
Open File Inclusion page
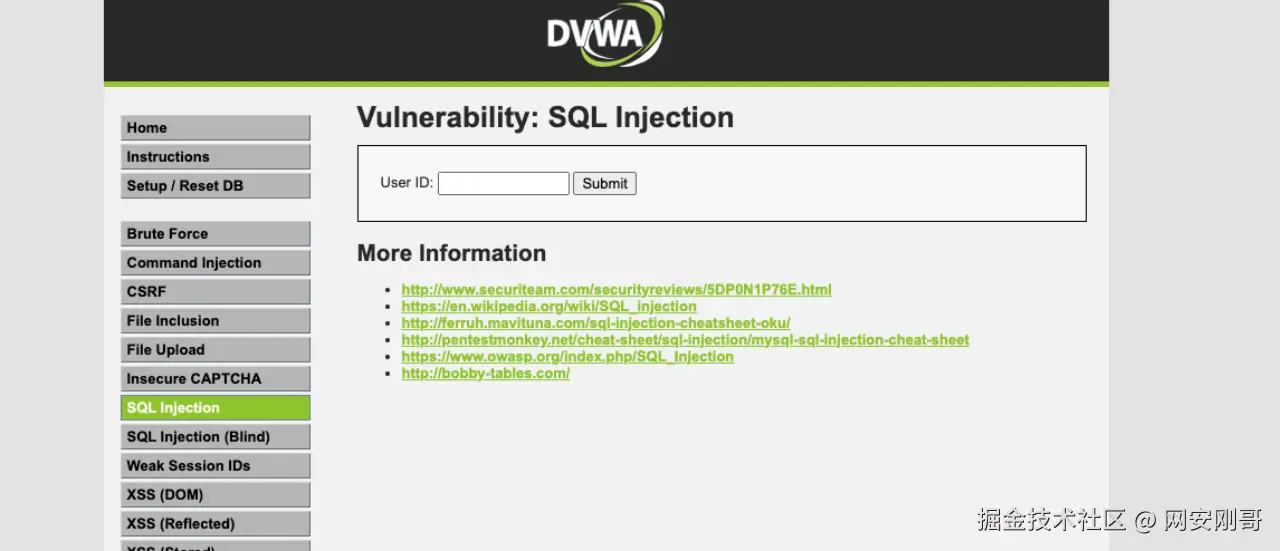tap(215, 321)
